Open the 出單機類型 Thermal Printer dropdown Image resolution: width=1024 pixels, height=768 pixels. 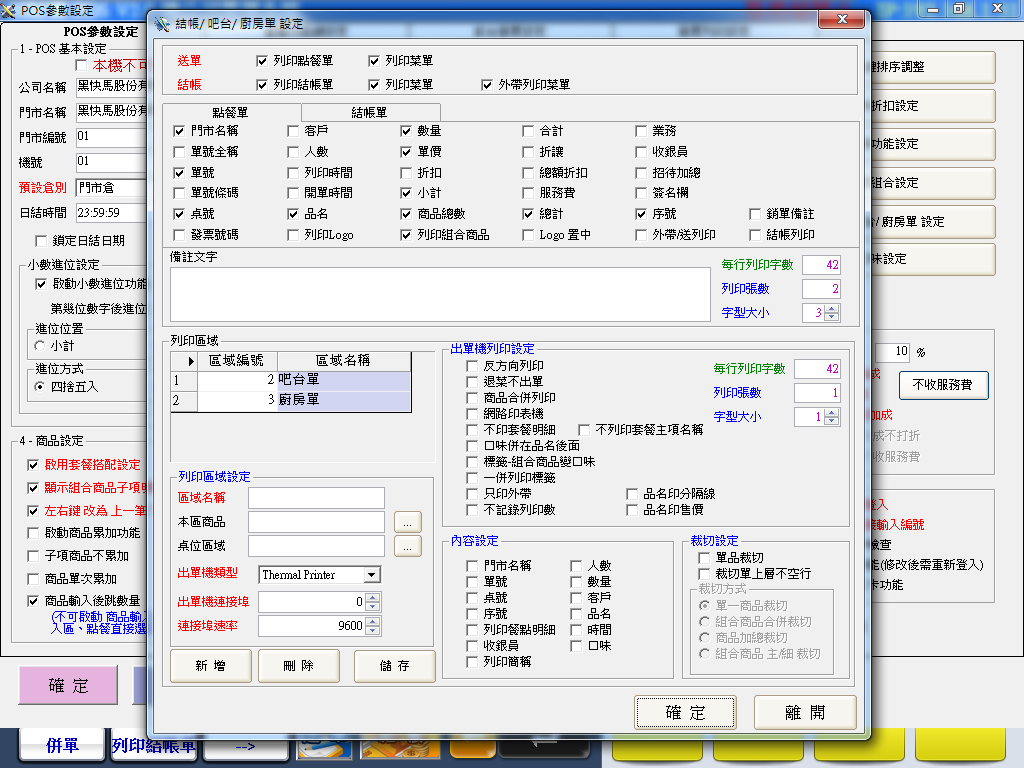[x=371, y=575]
